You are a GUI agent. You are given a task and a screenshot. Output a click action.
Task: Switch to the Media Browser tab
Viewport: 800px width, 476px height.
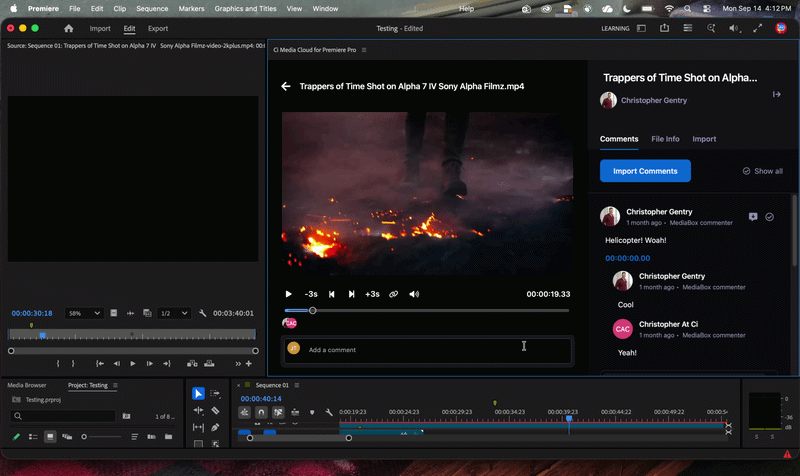27,385
